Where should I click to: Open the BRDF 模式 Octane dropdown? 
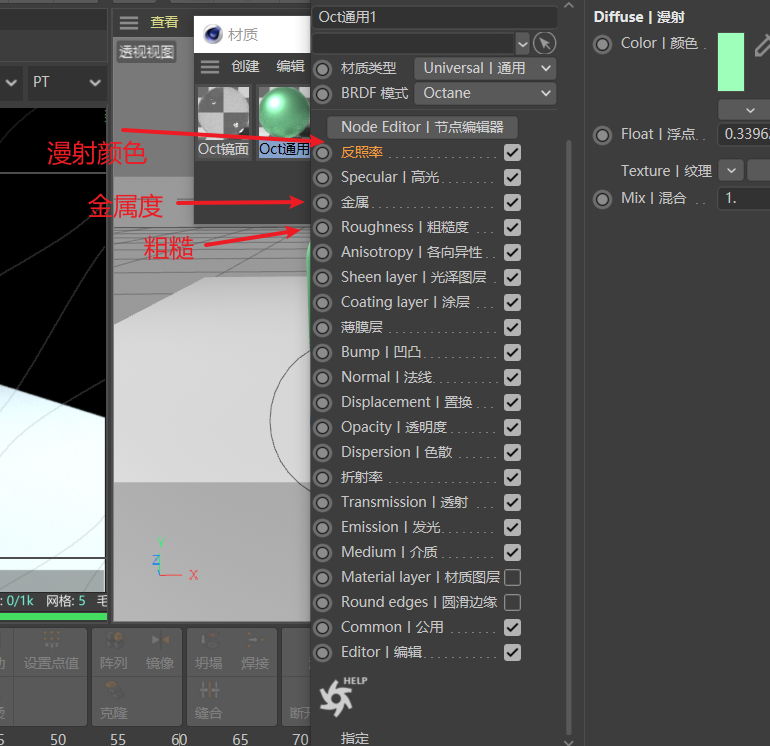[x=485, y=93]
